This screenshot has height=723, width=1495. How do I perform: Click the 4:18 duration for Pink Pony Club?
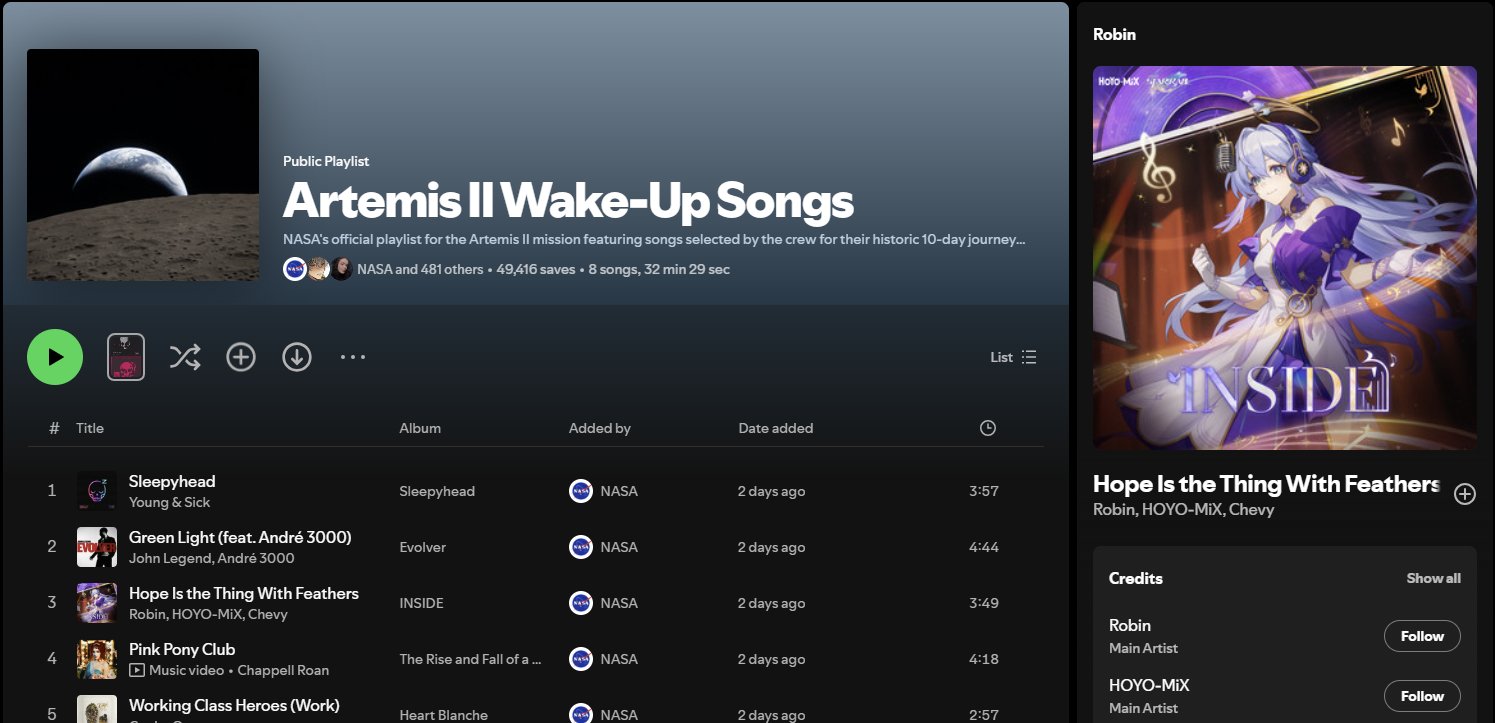984,659
